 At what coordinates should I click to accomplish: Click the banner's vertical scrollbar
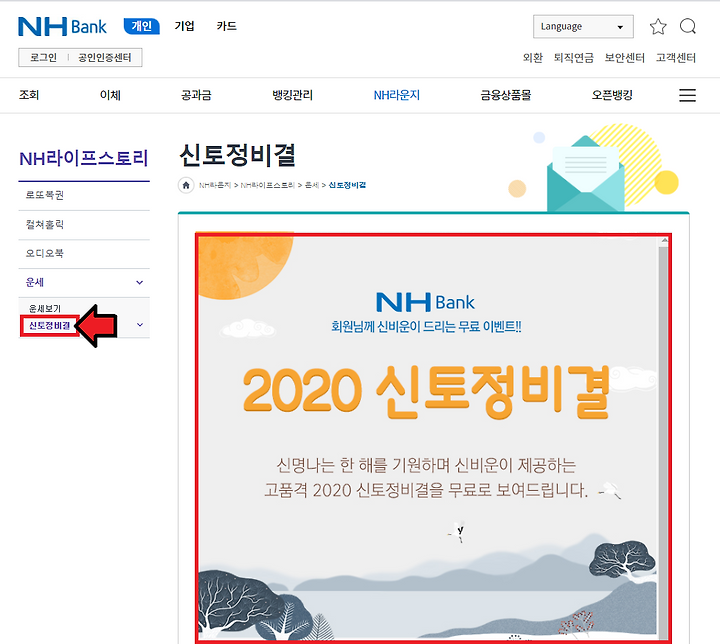coord(663,441)
